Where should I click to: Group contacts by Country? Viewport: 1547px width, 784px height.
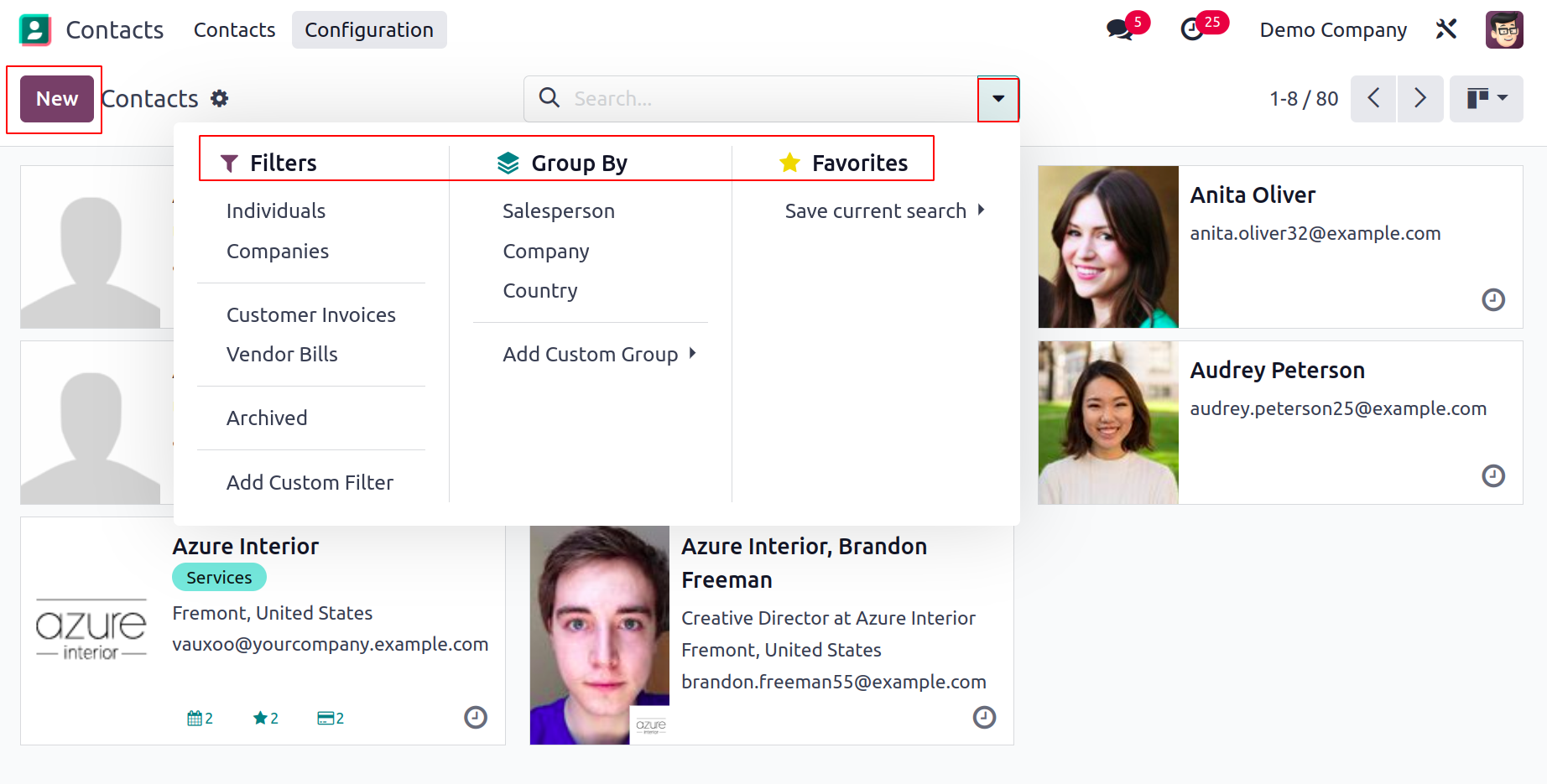click(540, 291)
